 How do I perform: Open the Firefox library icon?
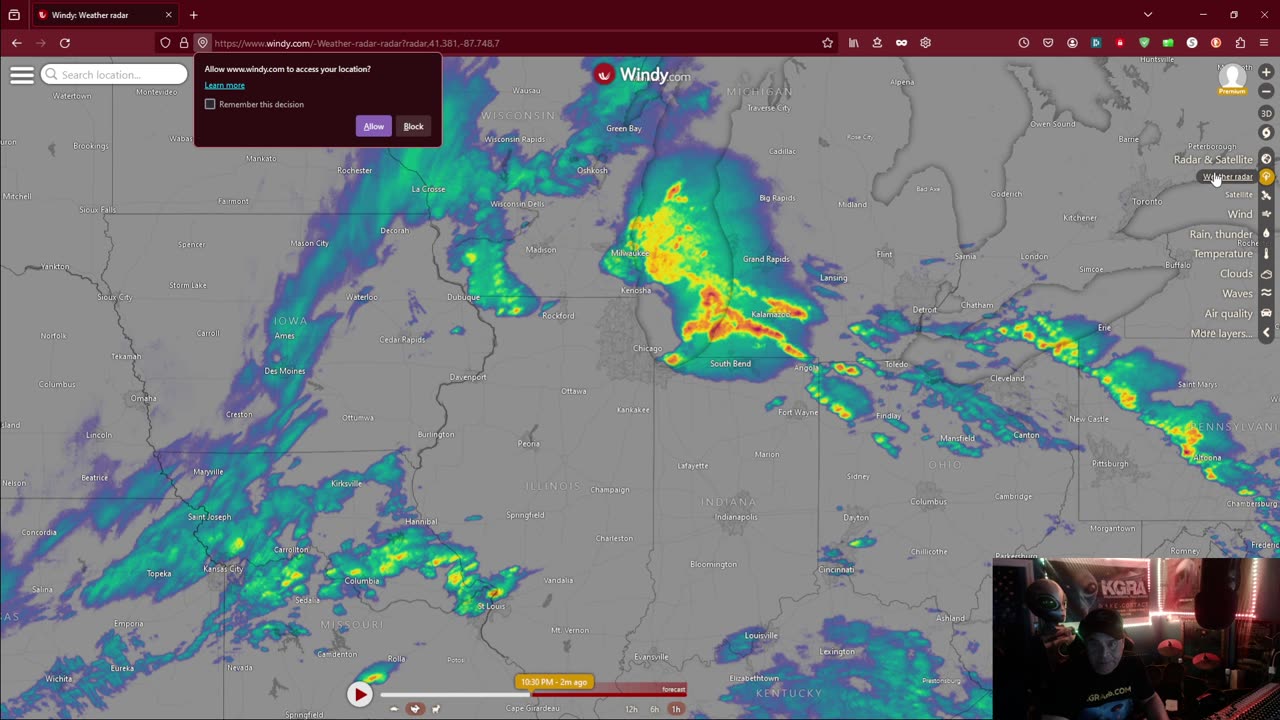(x=853, y=43)
